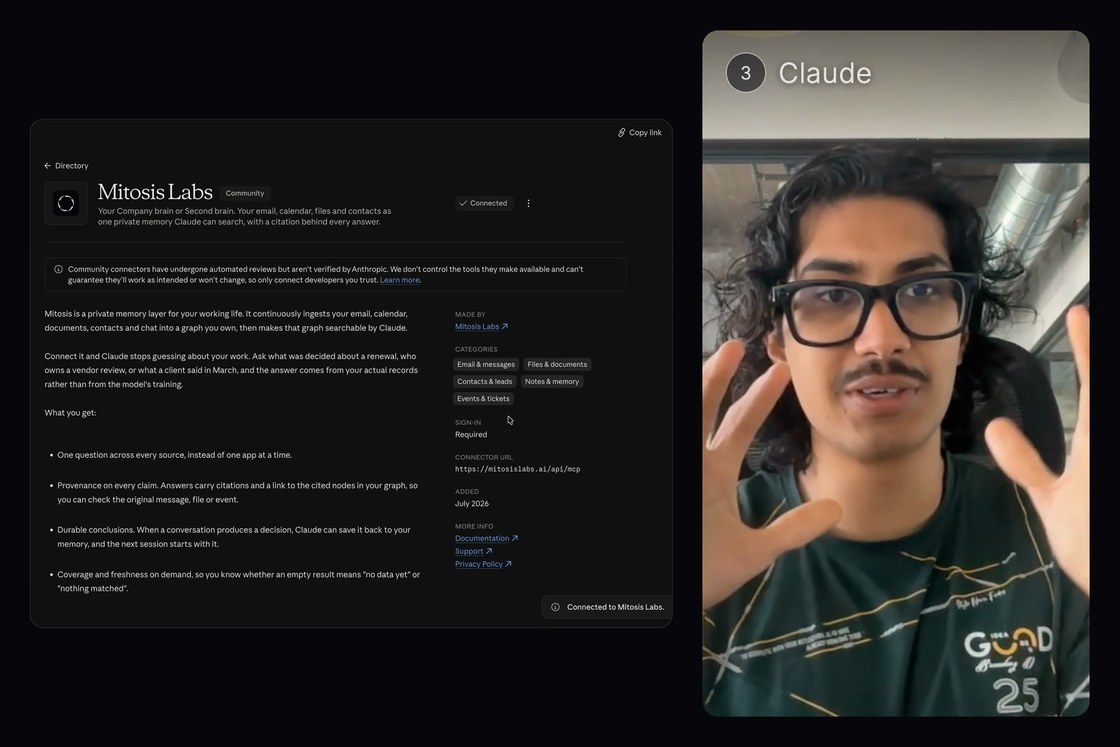Open the three-dot more options menu
The height and width of the screenshot is (747, 1120).
coord(529,204)
